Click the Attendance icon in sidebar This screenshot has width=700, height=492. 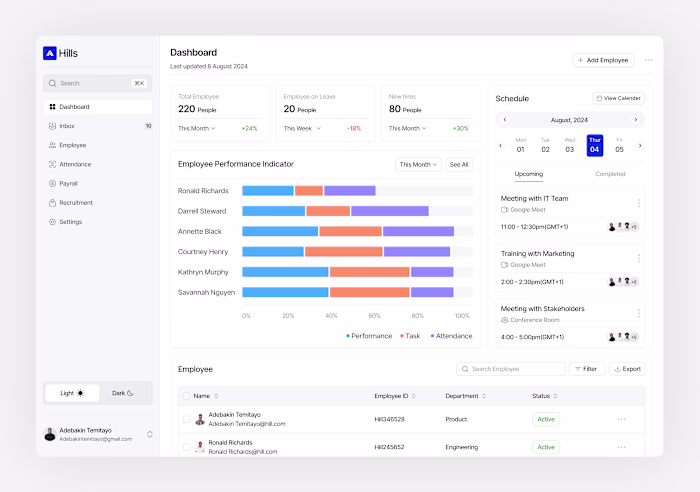coord(52,164)
